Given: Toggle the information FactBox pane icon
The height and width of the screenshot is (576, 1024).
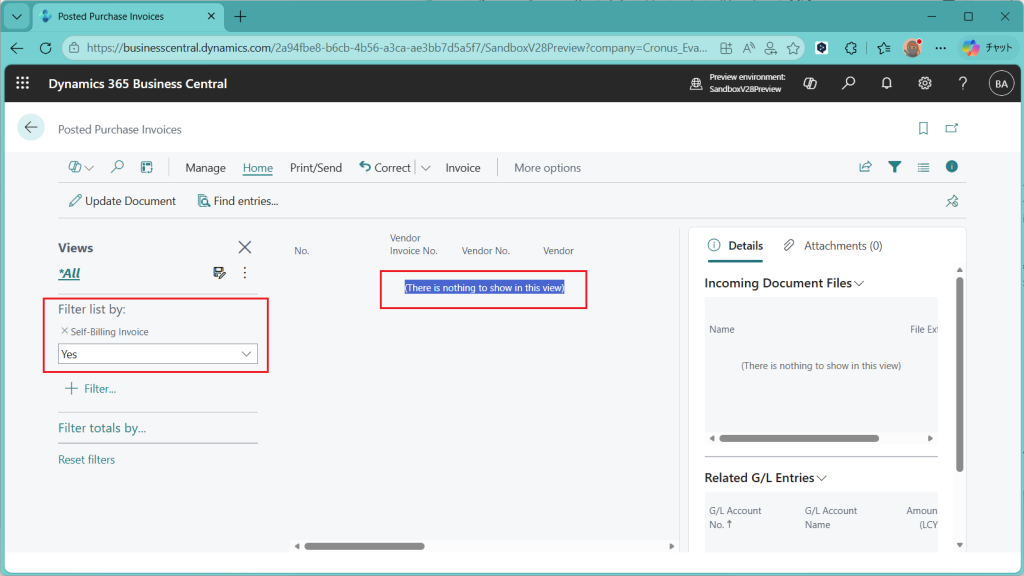Looking at the screenshot, I should click(952, 167).
